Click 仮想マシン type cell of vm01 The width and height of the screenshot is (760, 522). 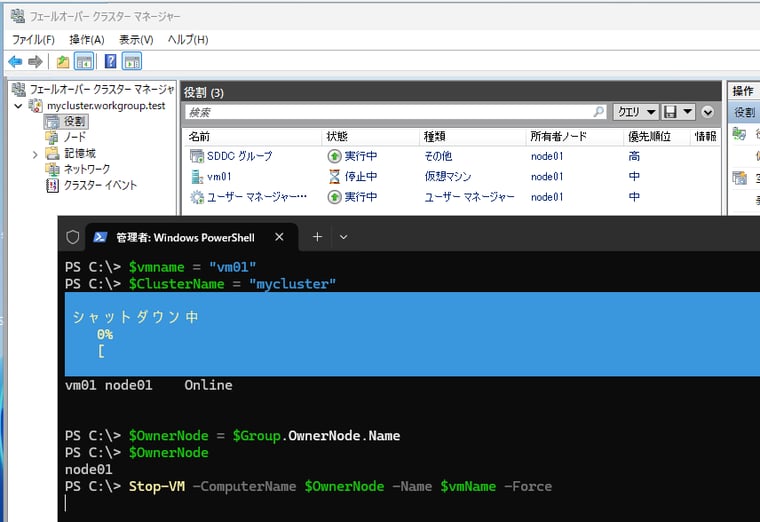(448, 176)
